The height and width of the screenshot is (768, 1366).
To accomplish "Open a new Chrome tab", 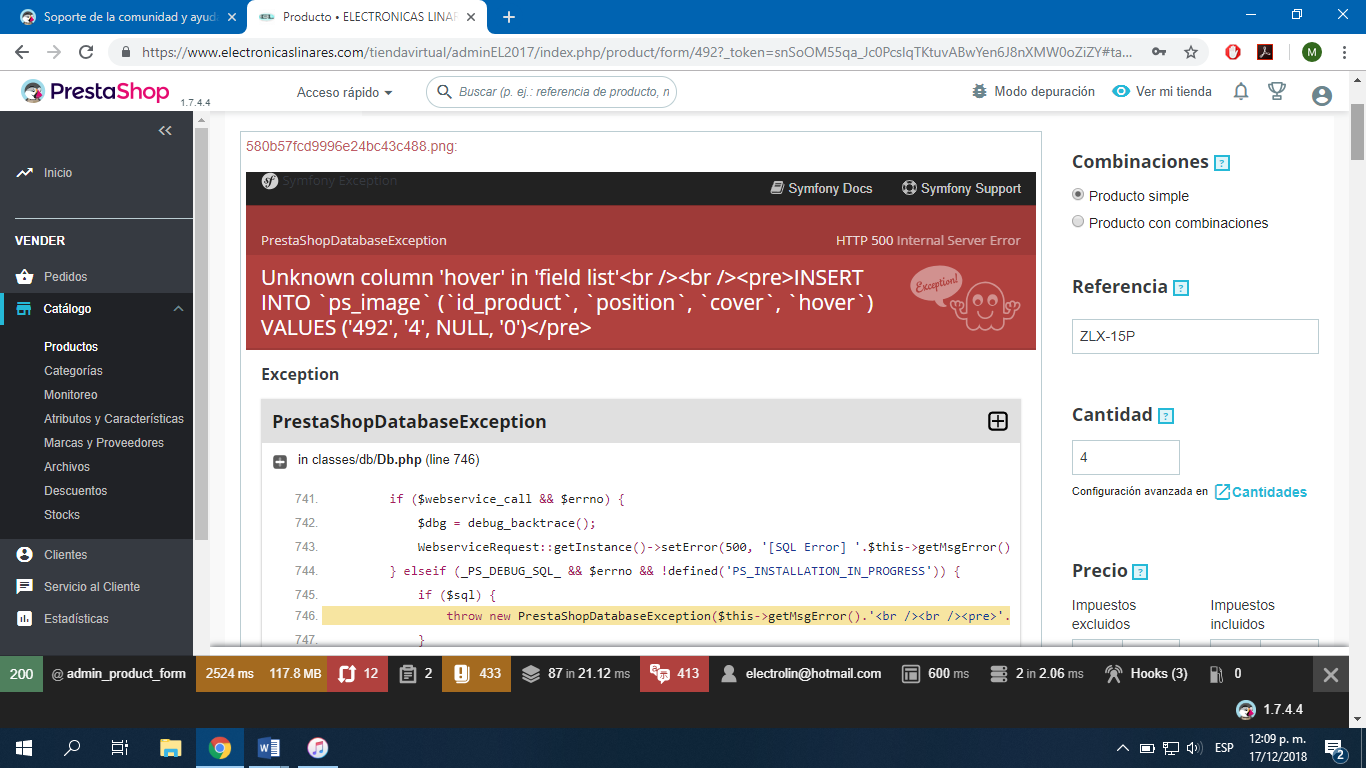I will pos(509,17).
